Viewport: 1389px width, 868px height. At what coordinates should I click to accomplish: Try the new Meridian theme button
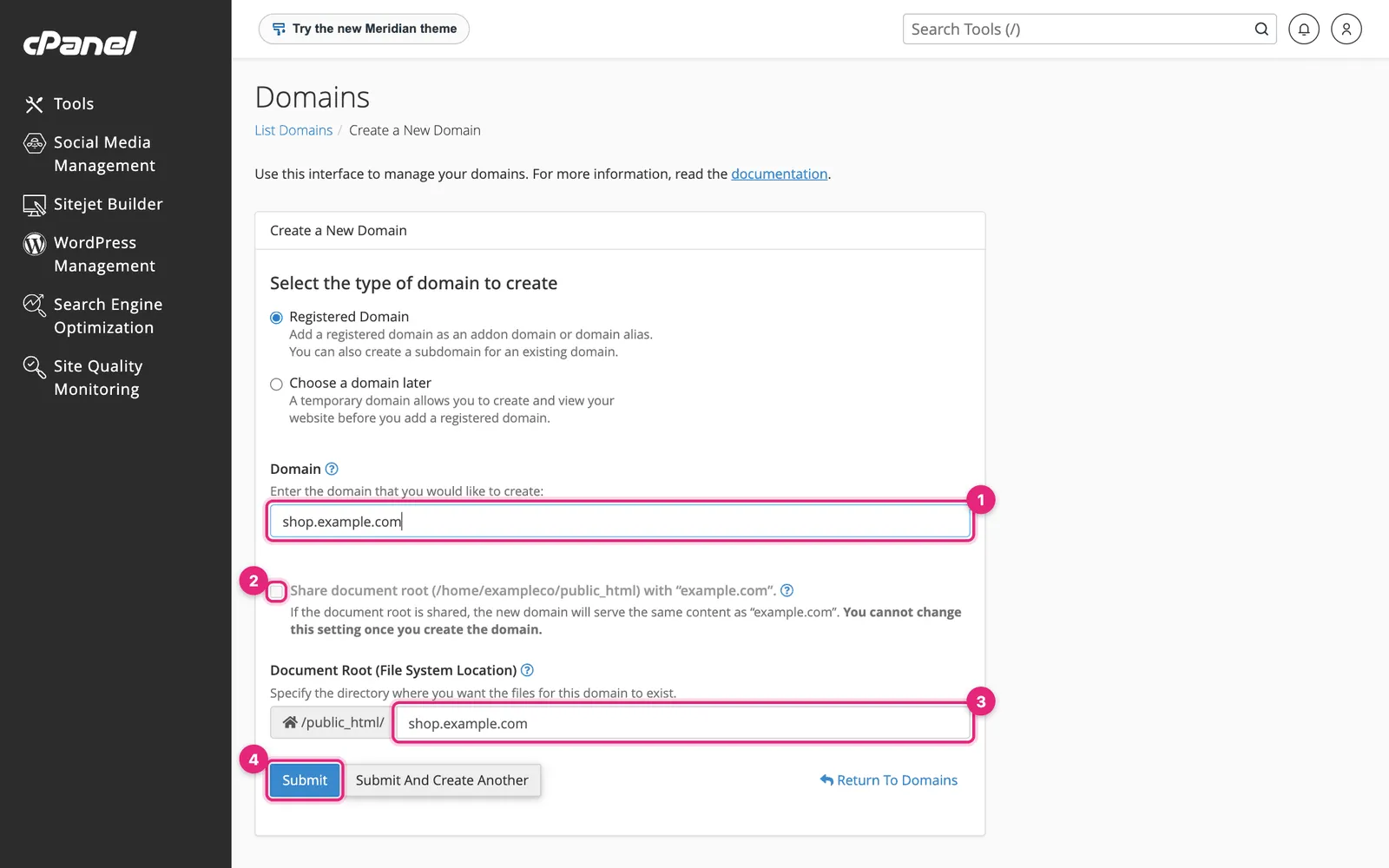(364, 29)
